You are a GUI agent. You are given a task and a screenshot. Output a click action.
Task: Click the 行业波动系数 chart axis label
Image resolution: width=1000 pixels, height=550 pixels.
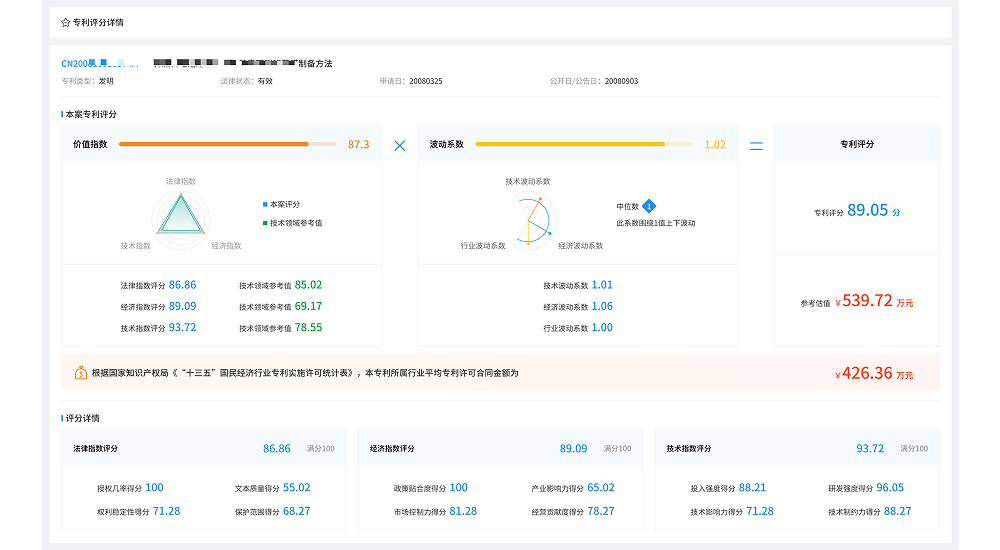(x=483, y=246)
